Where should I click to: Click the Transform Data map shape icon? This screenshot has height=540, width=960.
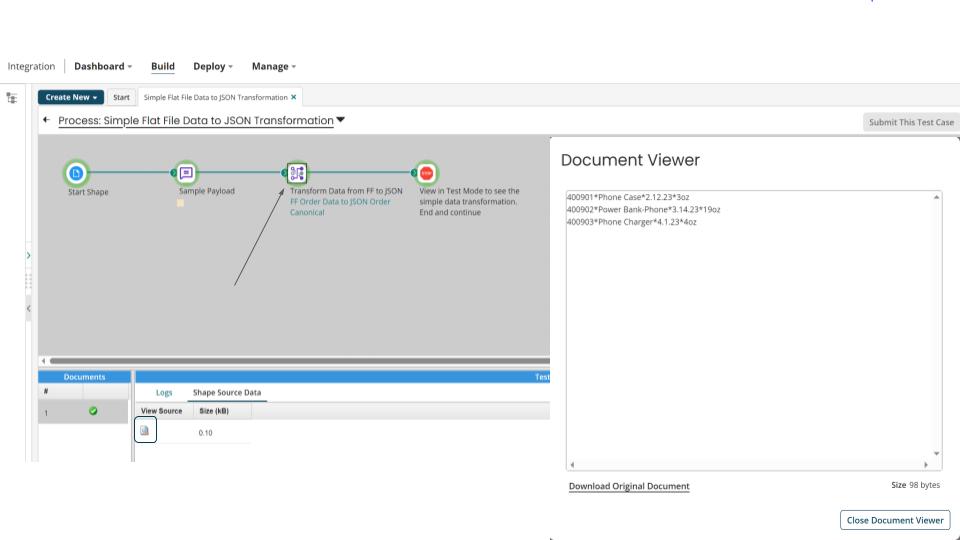coord(296,172)
